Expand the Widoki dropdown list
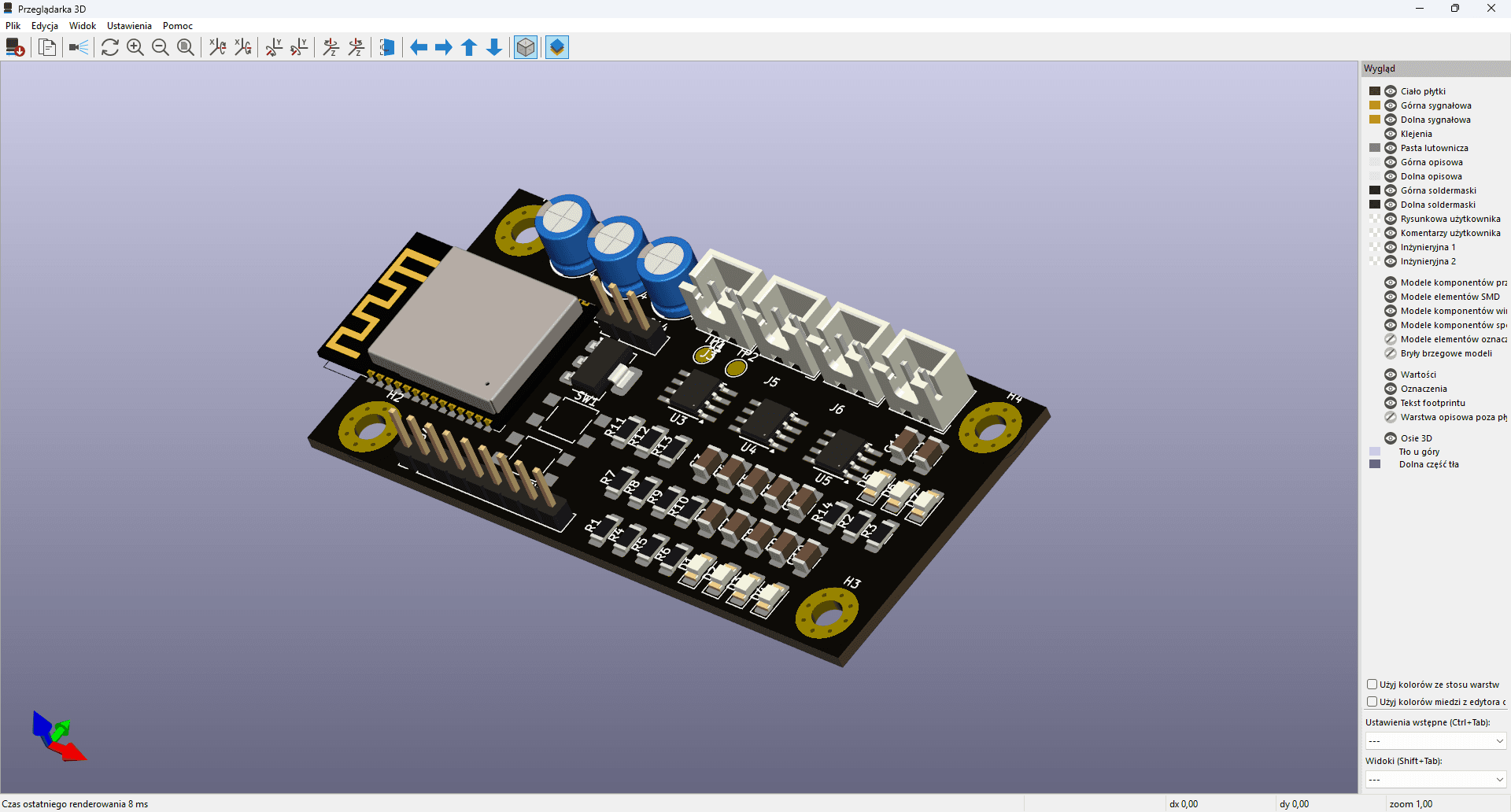 point(1435,780)
